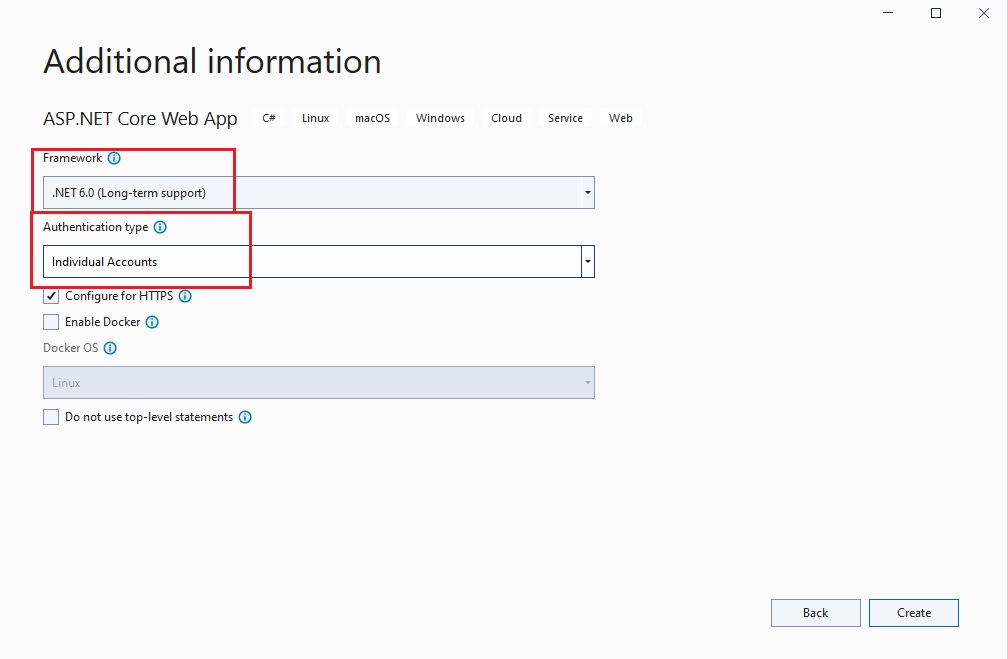Click the Additional information title
The image size is (1008, 659).
(x=212, y=62)
